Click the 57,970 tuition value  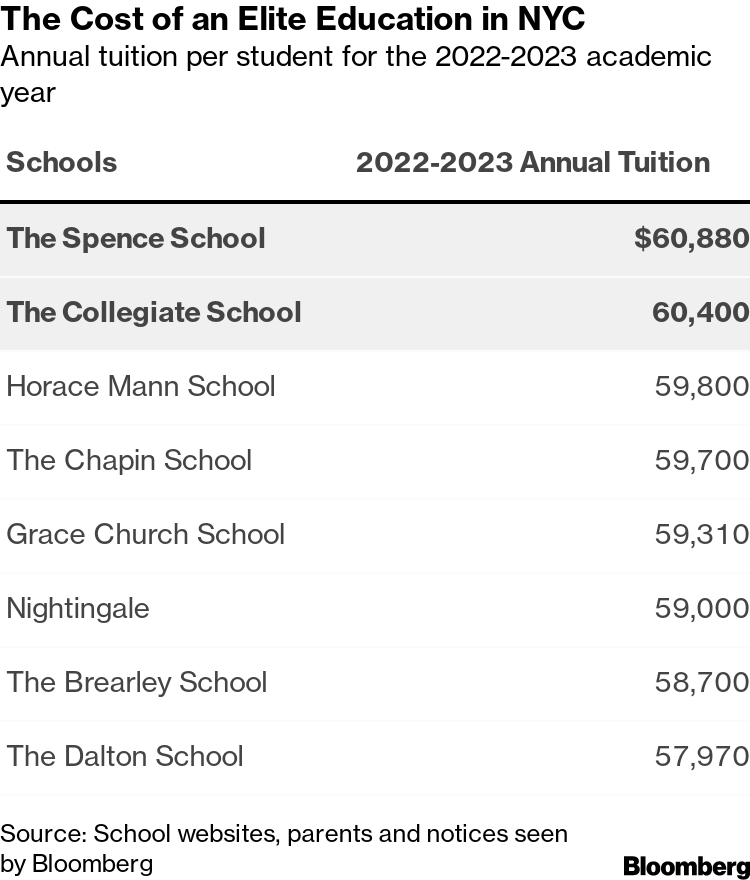[x=701, y=756]
